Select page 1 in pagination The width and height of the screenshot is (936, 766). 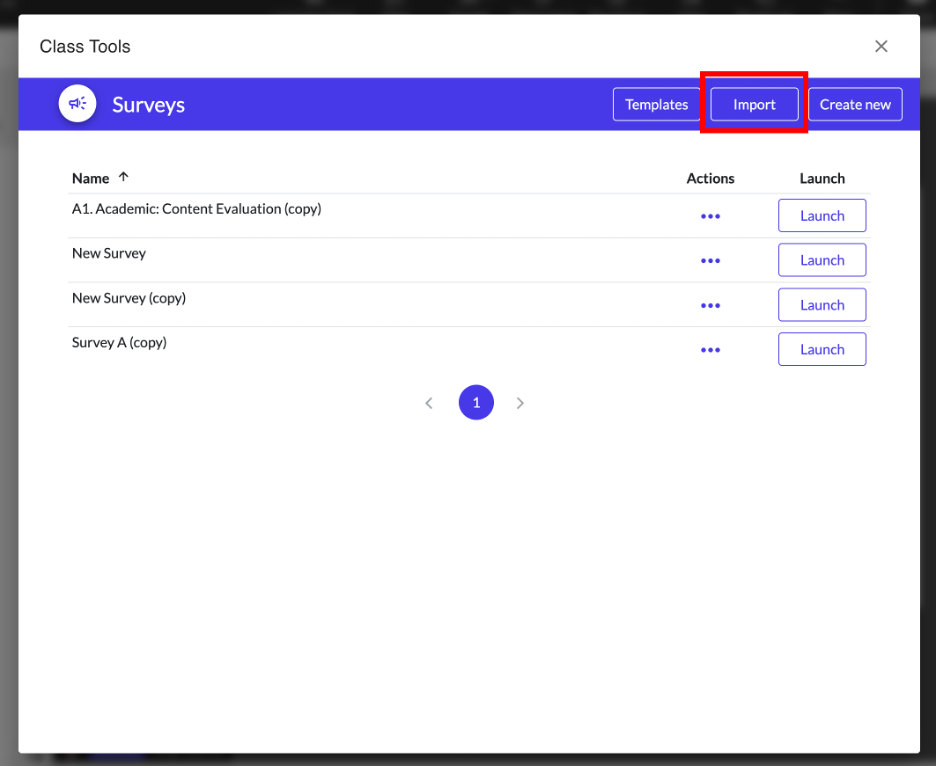pyautogui.click(x=476, y=403)
